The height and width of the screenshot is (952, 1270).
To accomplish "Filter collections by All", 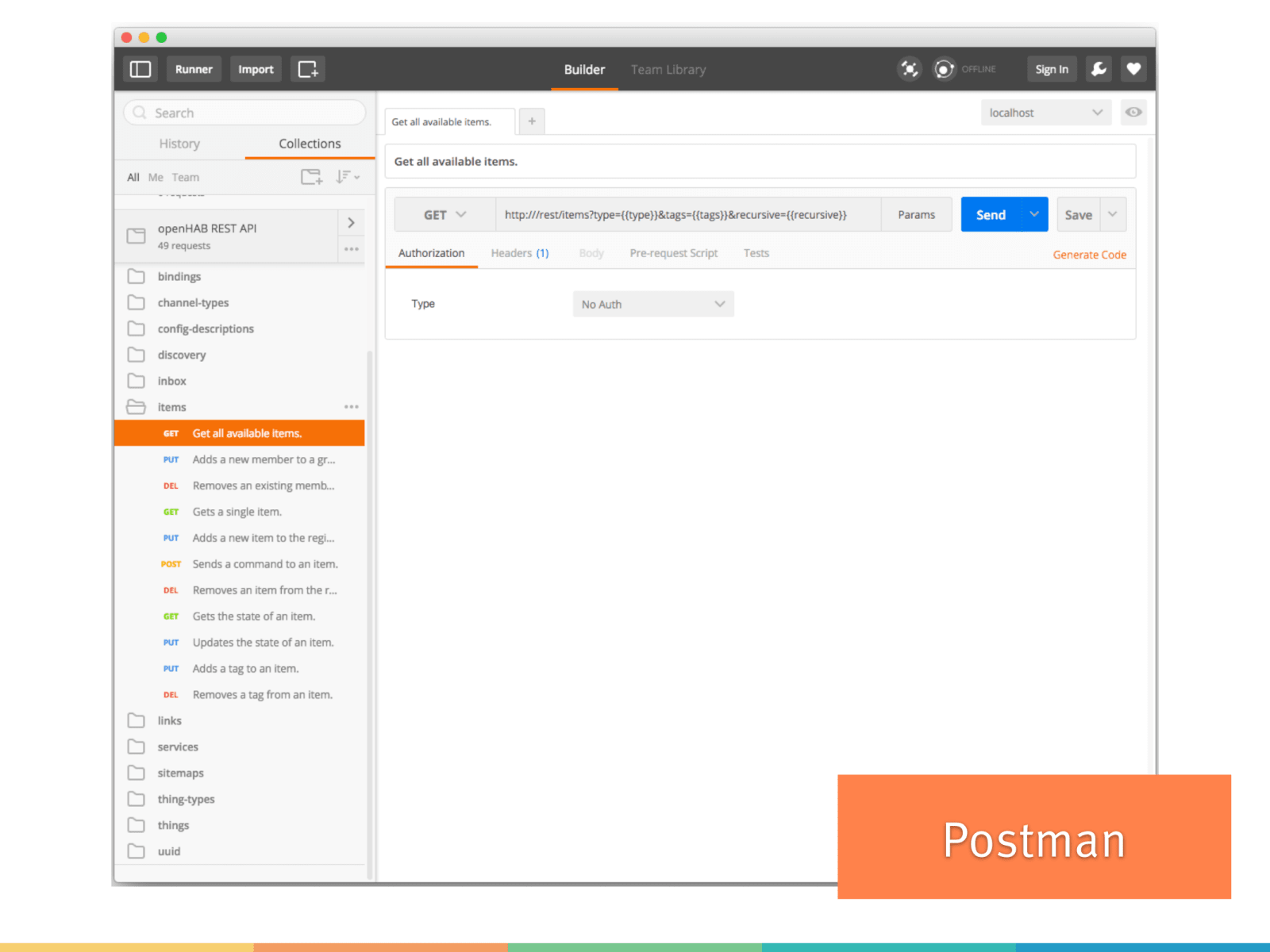I will coord(133,177).
